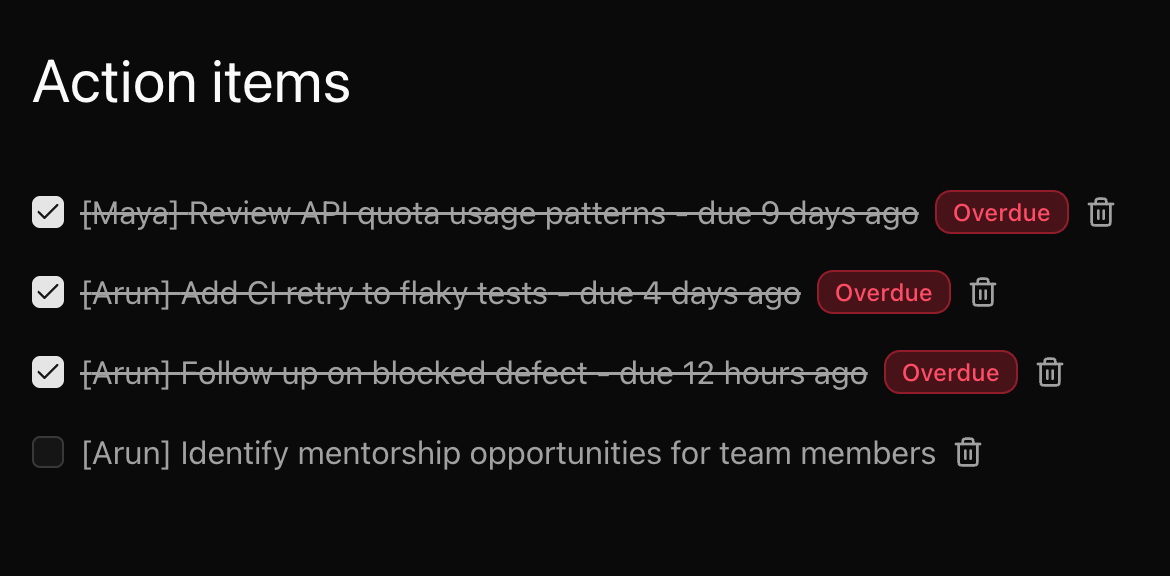Screen dimensions: 1170x576
Task: Open the Identify mentorship opportunities item text
Action: pyautogui.click(x=558, y=453)
